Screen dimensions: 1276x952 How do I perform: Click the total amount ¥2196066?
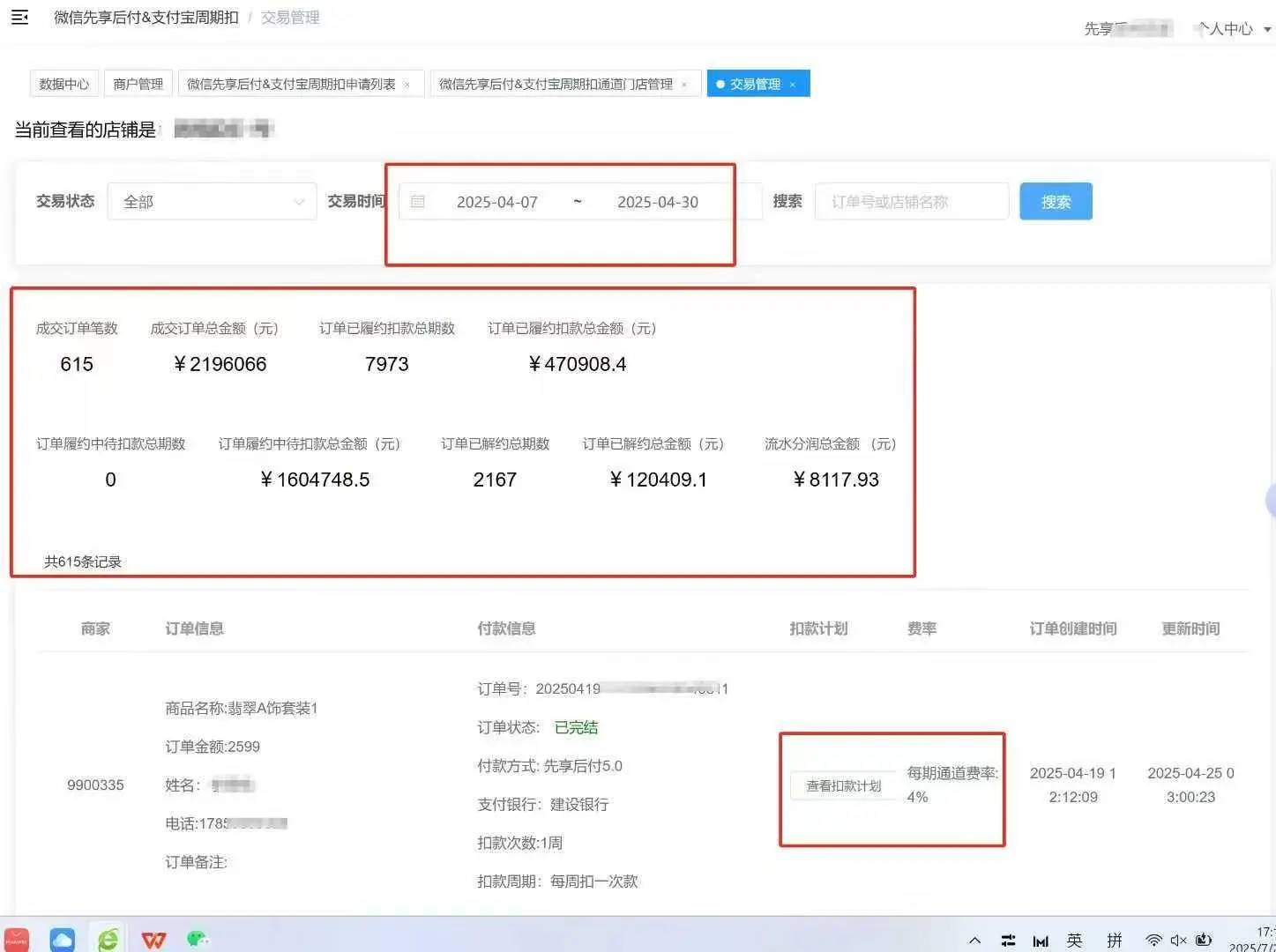(x=220, y=364)
